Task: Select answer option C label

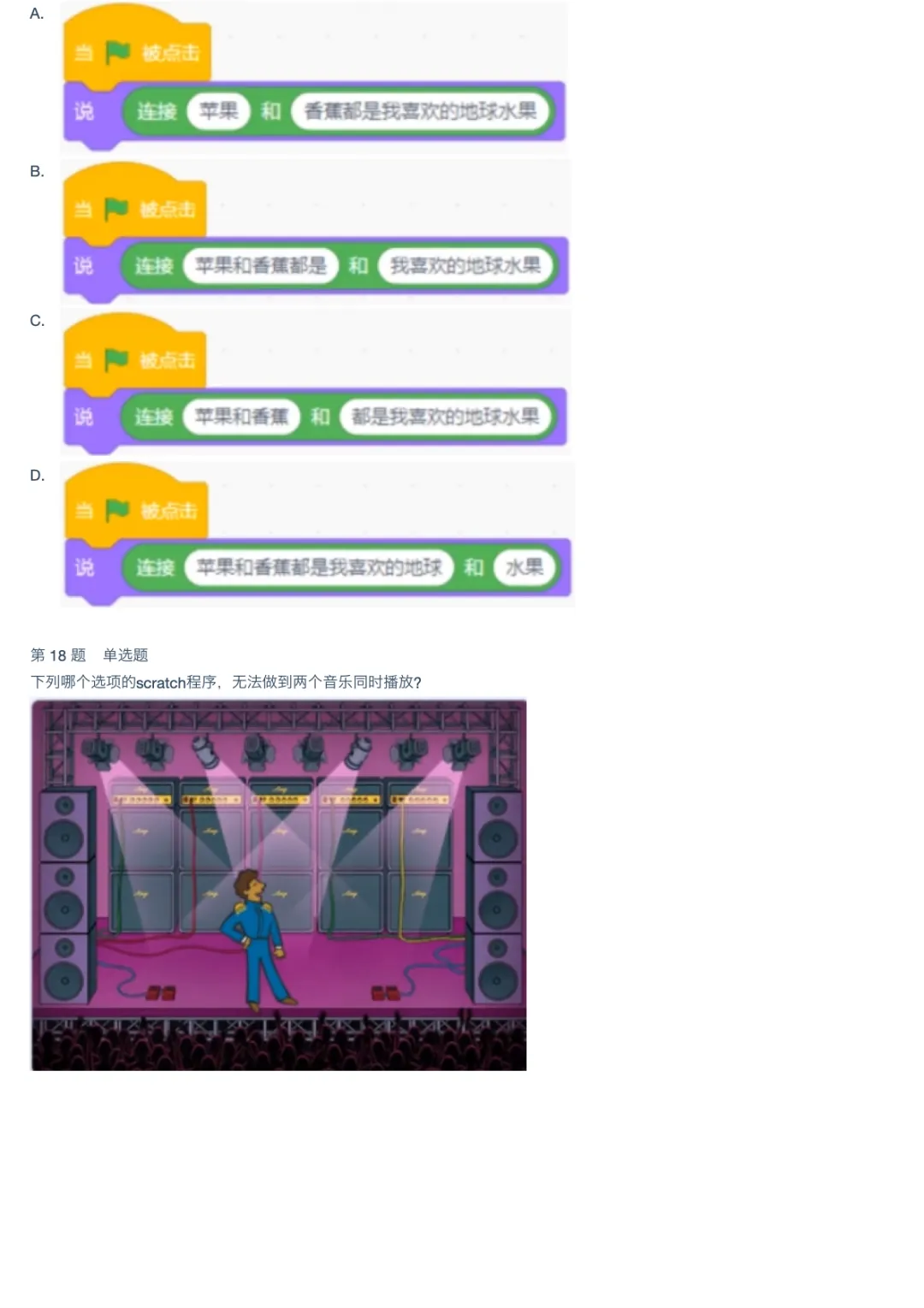Action: click(x=37, y=321)
